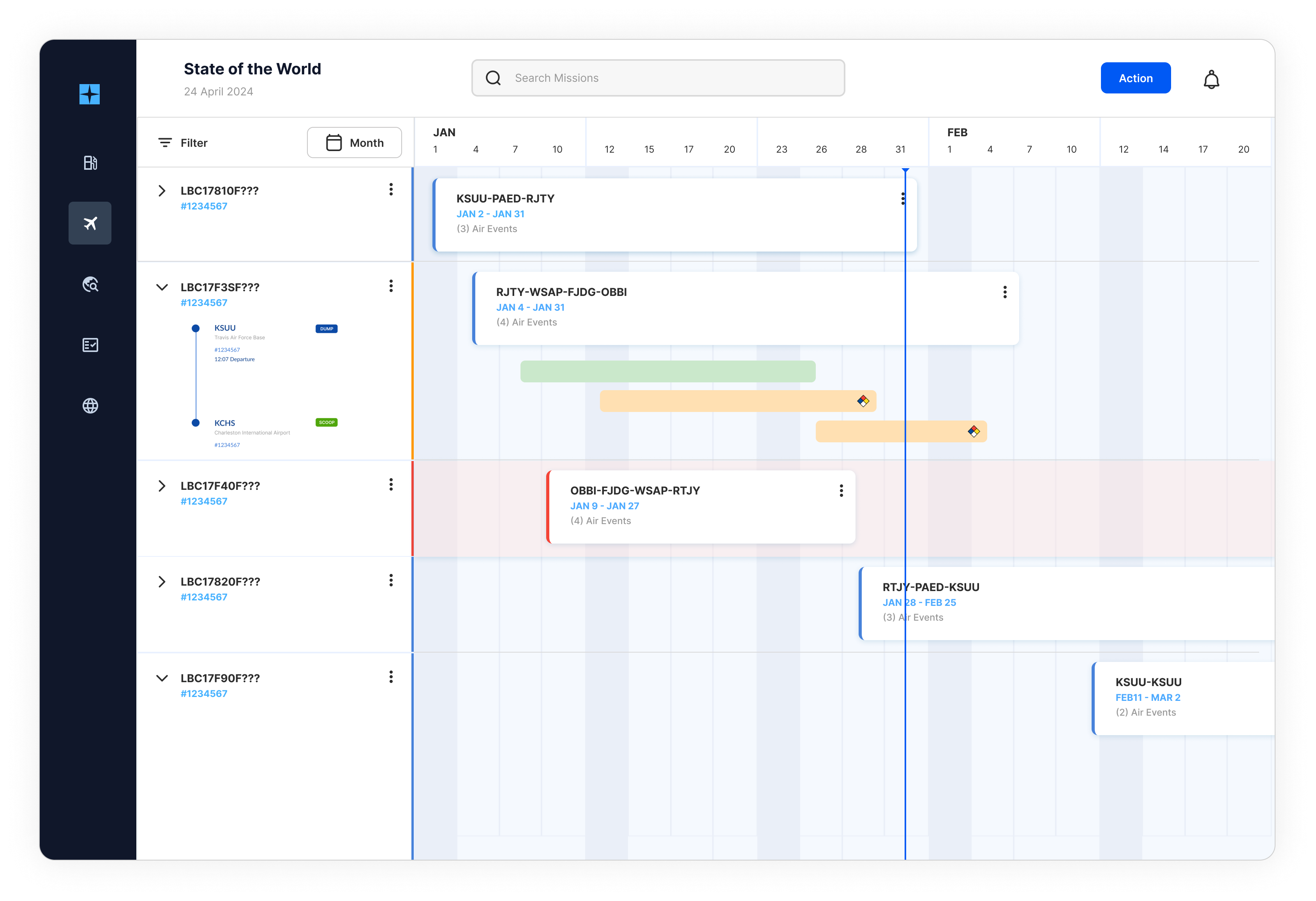Open the KSUU-PAED-RJTY mission card
Image resolution: width=1316 pixels, height=901 pixels.
click(674, 215)
